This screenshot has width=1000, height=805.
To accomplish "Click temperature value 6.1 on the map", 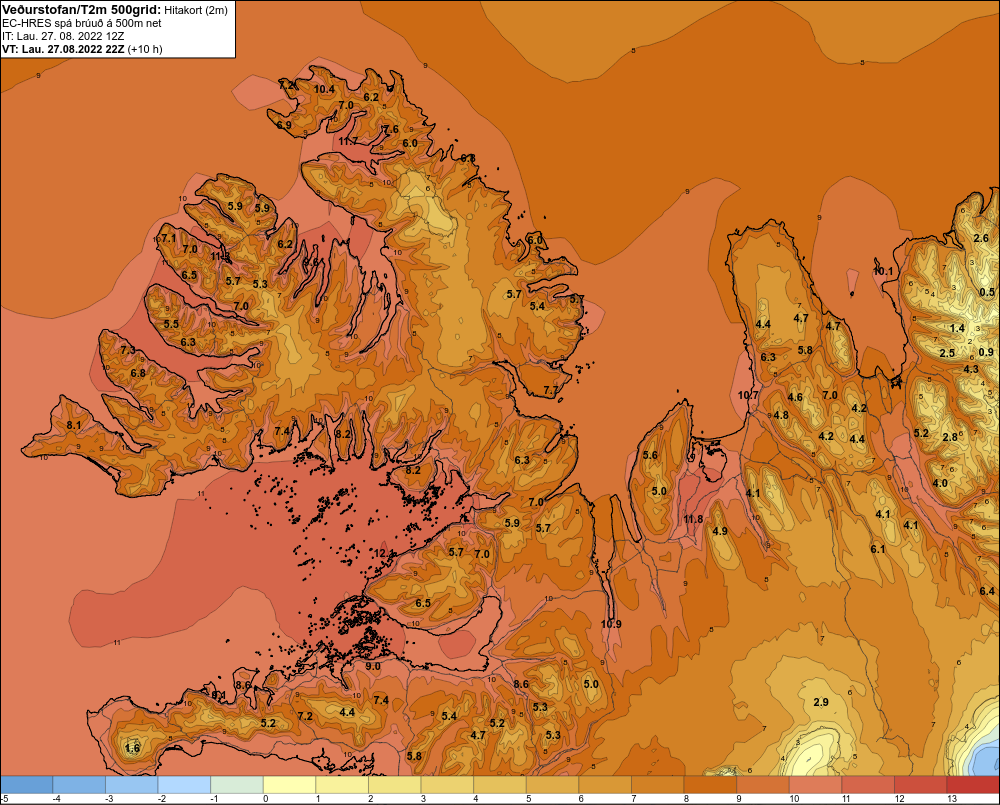I will [878, 549].
